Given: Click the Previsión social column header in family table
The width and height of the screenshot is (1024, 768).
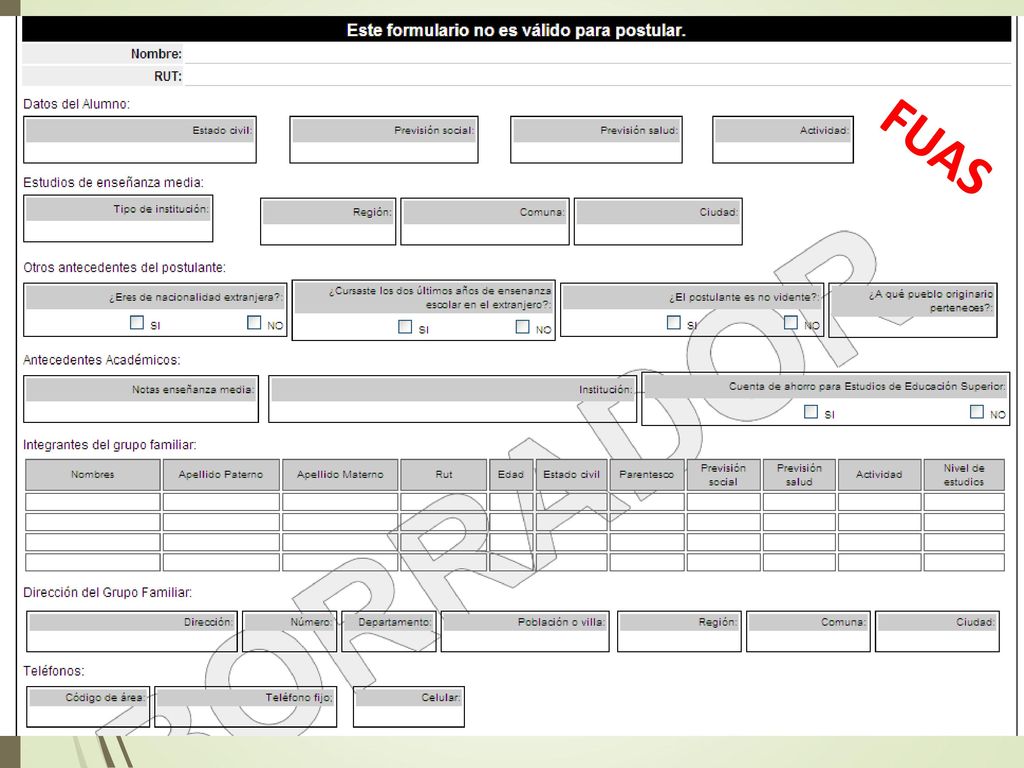Looking at the screenshot, I should pyautogui.click(x=724, y=475).
